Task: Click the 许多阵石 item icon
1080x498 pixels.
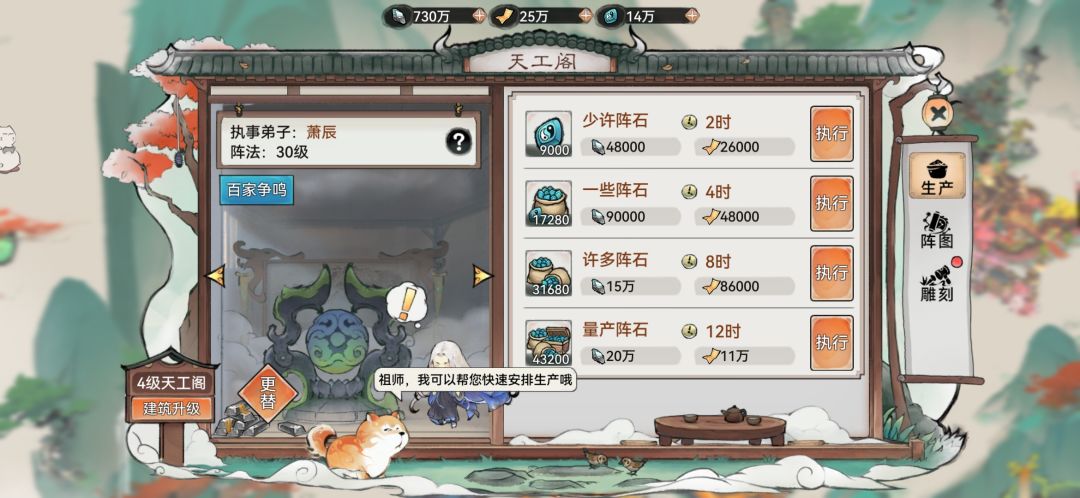Action: (x=548, y=273)
